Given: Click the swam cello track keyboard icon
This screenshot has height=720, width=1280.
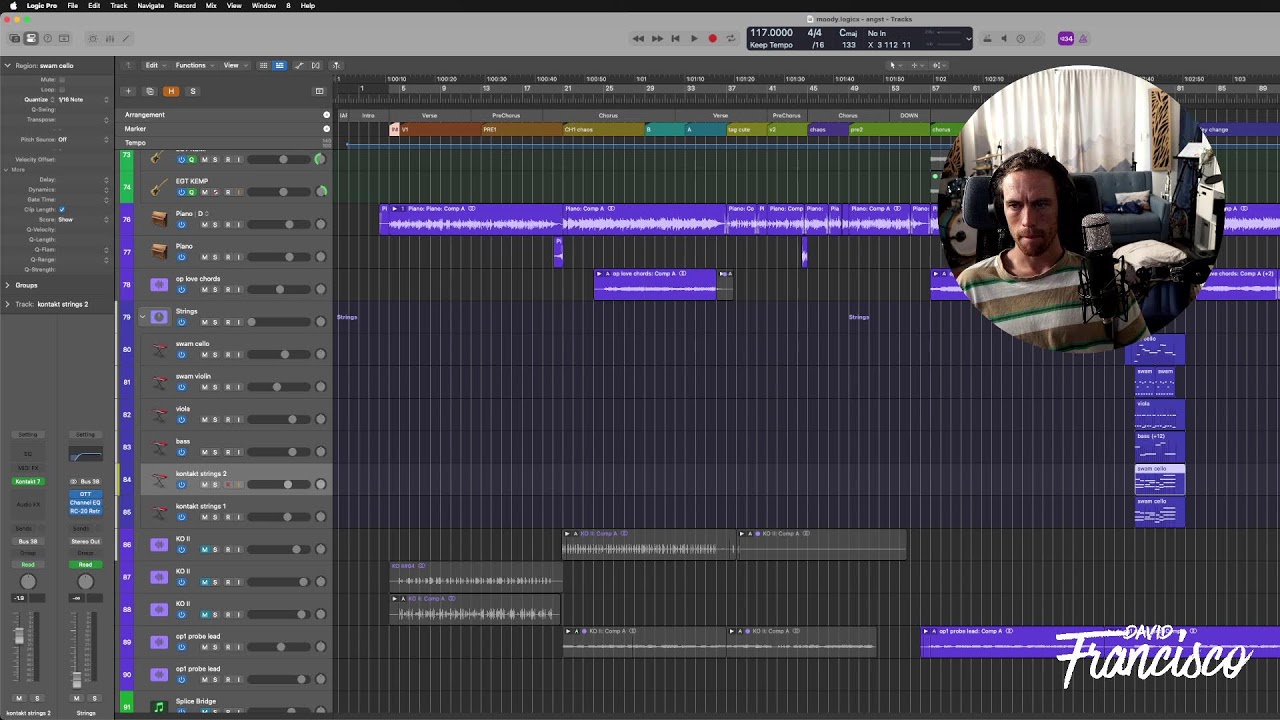Looking at the screenshot, I should coord(159,349).
